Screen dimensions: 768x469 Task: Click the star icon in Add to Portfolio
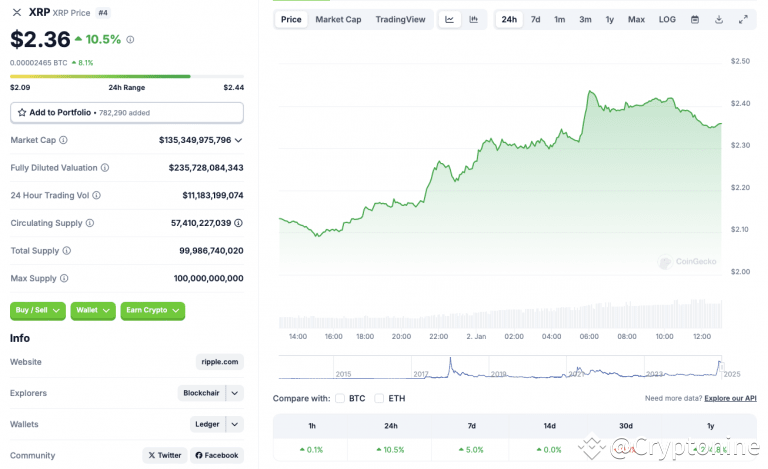[x=22, y=113]
